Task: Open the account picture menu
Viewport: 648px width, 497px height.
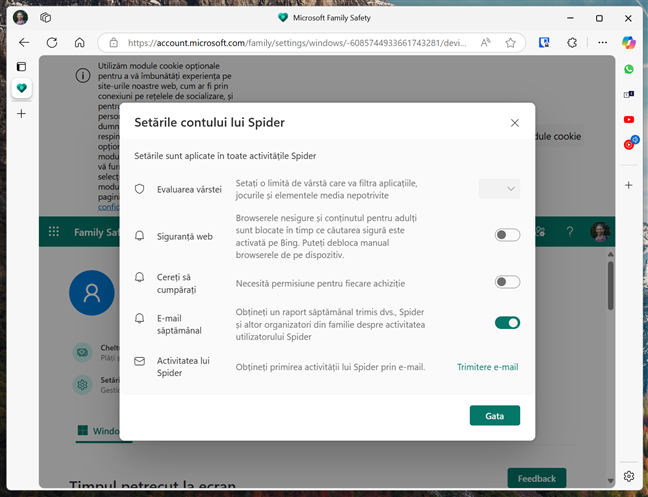Action: [x=600, y=231]
